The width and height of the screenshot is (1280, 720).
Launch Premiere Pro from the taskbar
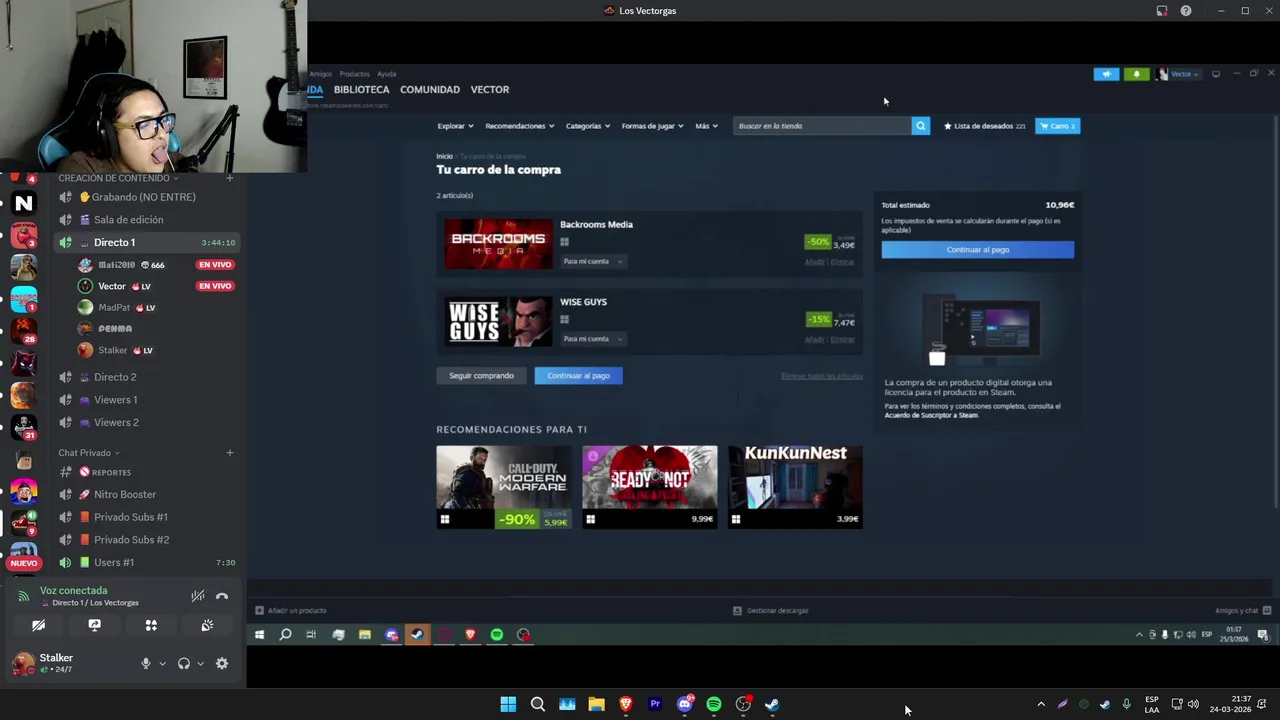pos(655,704)
